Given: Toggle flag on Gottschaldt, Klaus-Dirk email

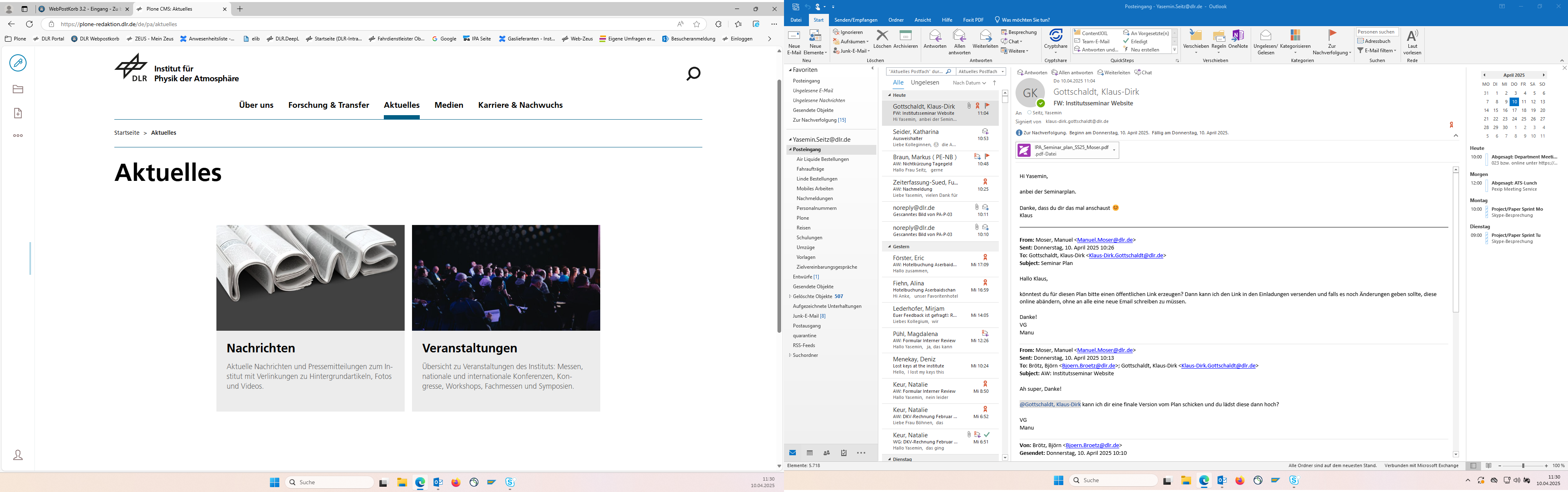Looking at the screenshot, I should [987, 106].
